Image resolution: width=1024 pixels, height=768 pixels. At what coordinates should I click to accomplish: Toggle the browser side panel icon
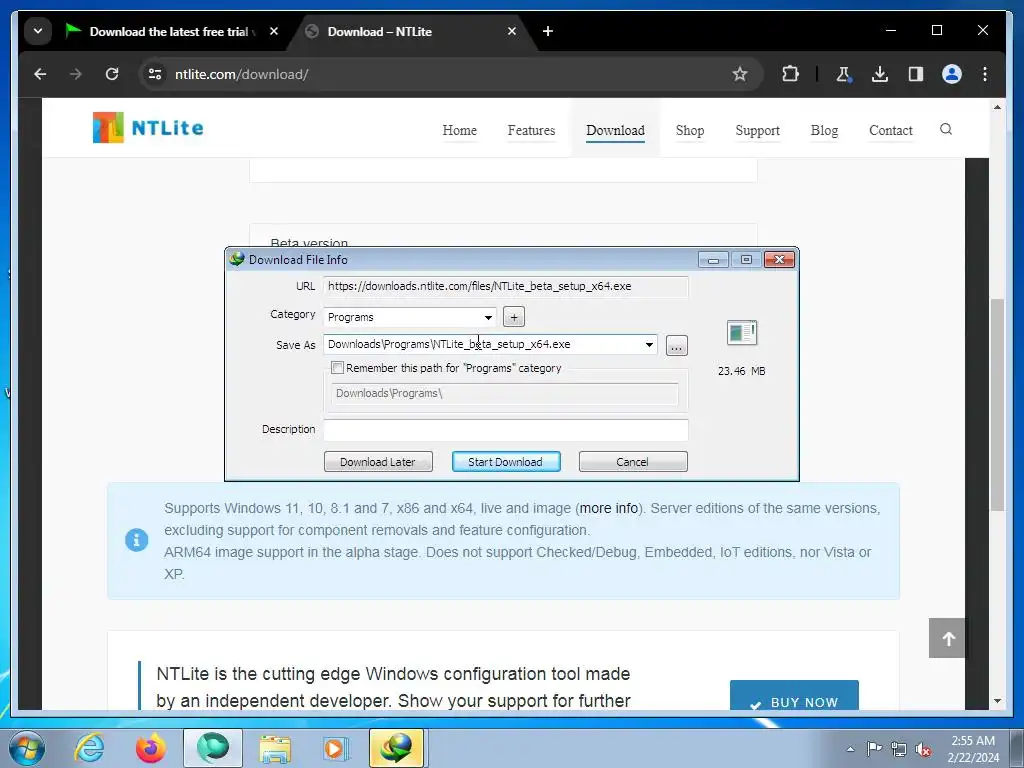pos(916,74)
